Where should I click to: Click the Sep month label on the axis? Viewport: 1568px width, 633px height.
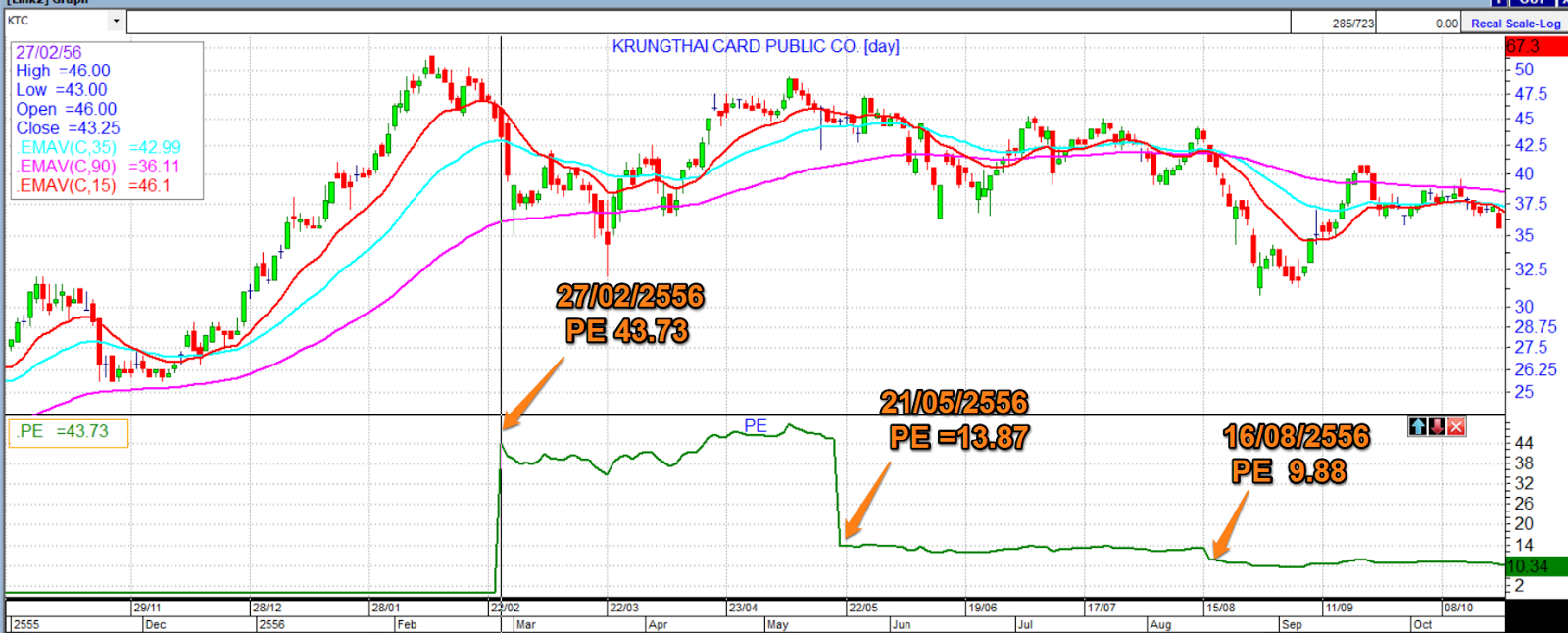1292,625
